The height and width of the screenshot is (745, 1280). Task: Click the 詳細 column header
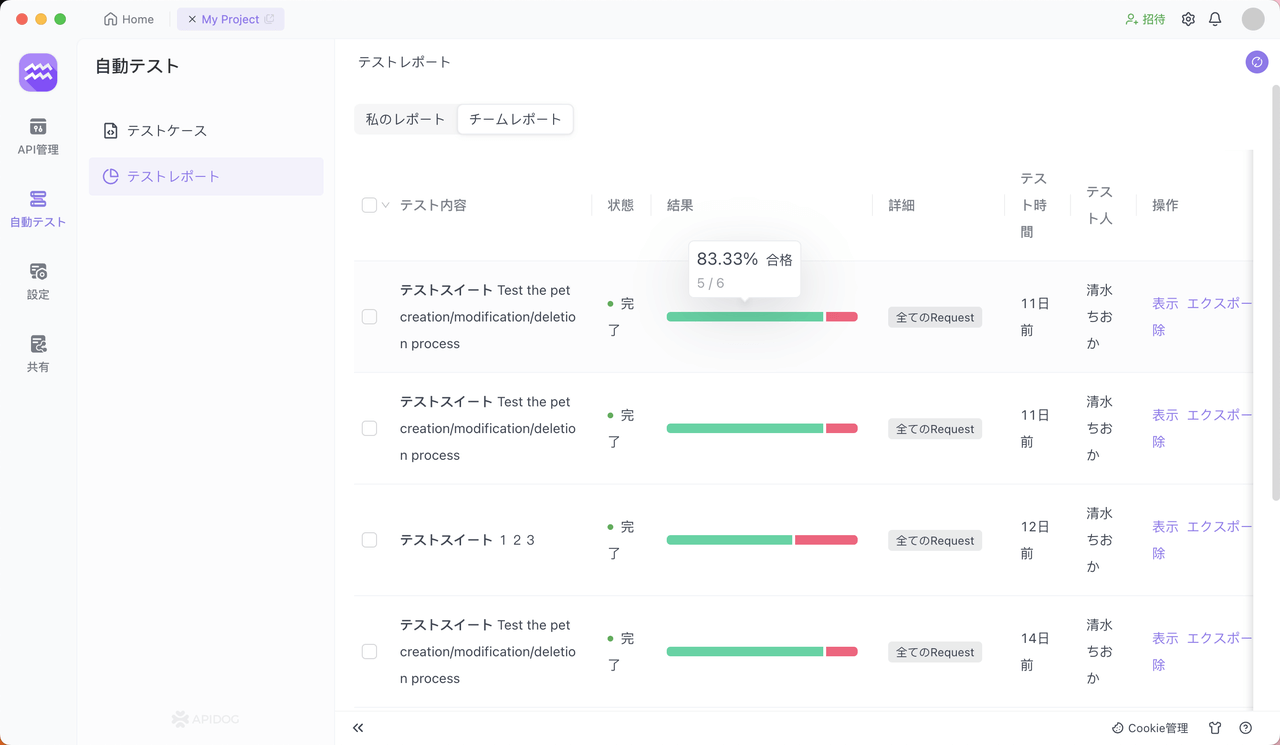click(902, 205)
